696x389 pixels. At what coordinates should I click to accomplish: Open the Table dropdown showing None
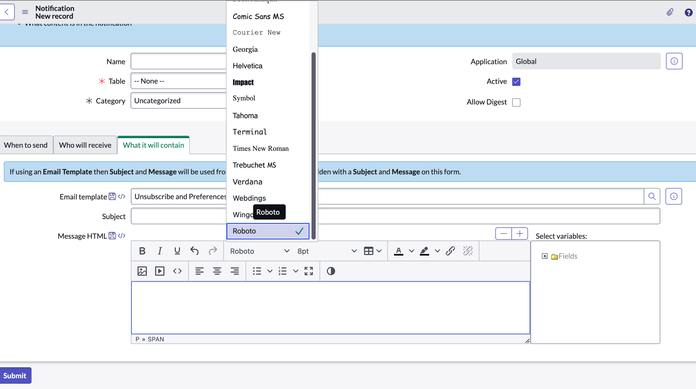(178, 81)
